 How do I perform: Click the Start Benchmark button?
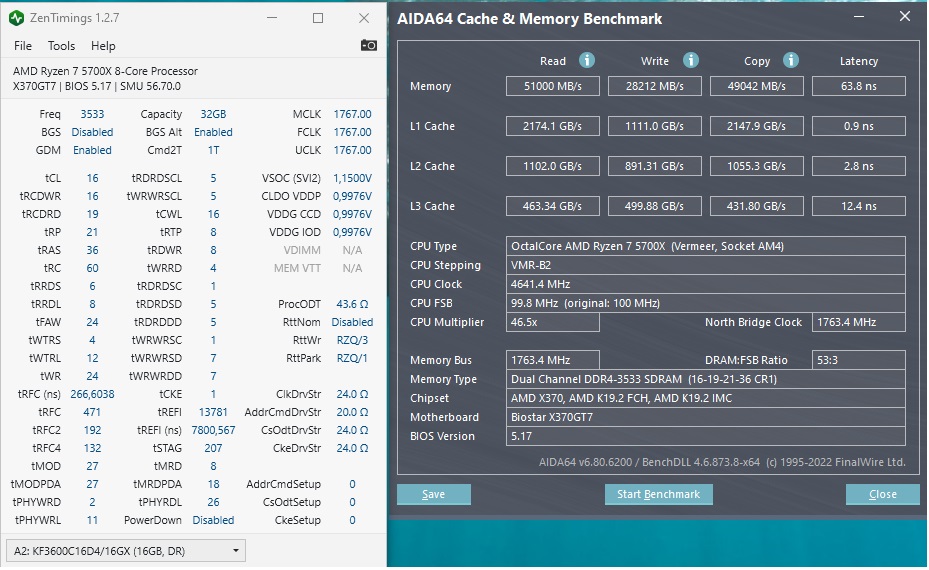[x=658, y=494]
